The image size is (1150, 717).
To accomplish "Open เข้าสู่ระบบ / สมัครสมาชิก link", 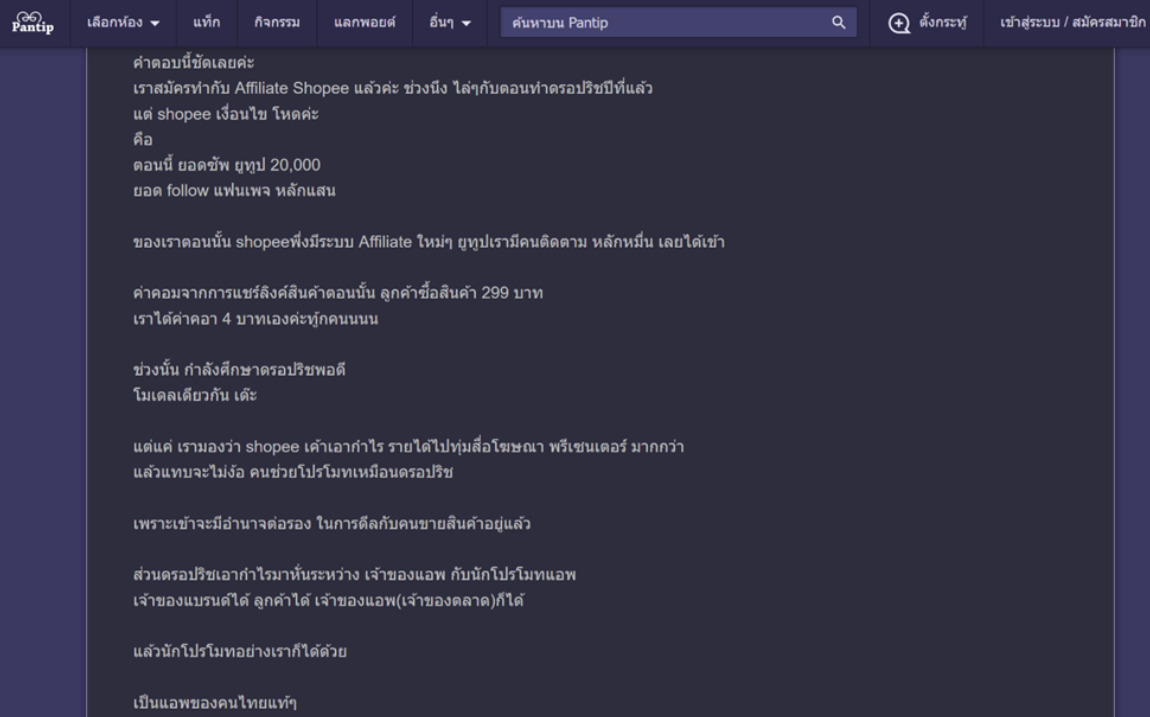I will point(1072,23).
